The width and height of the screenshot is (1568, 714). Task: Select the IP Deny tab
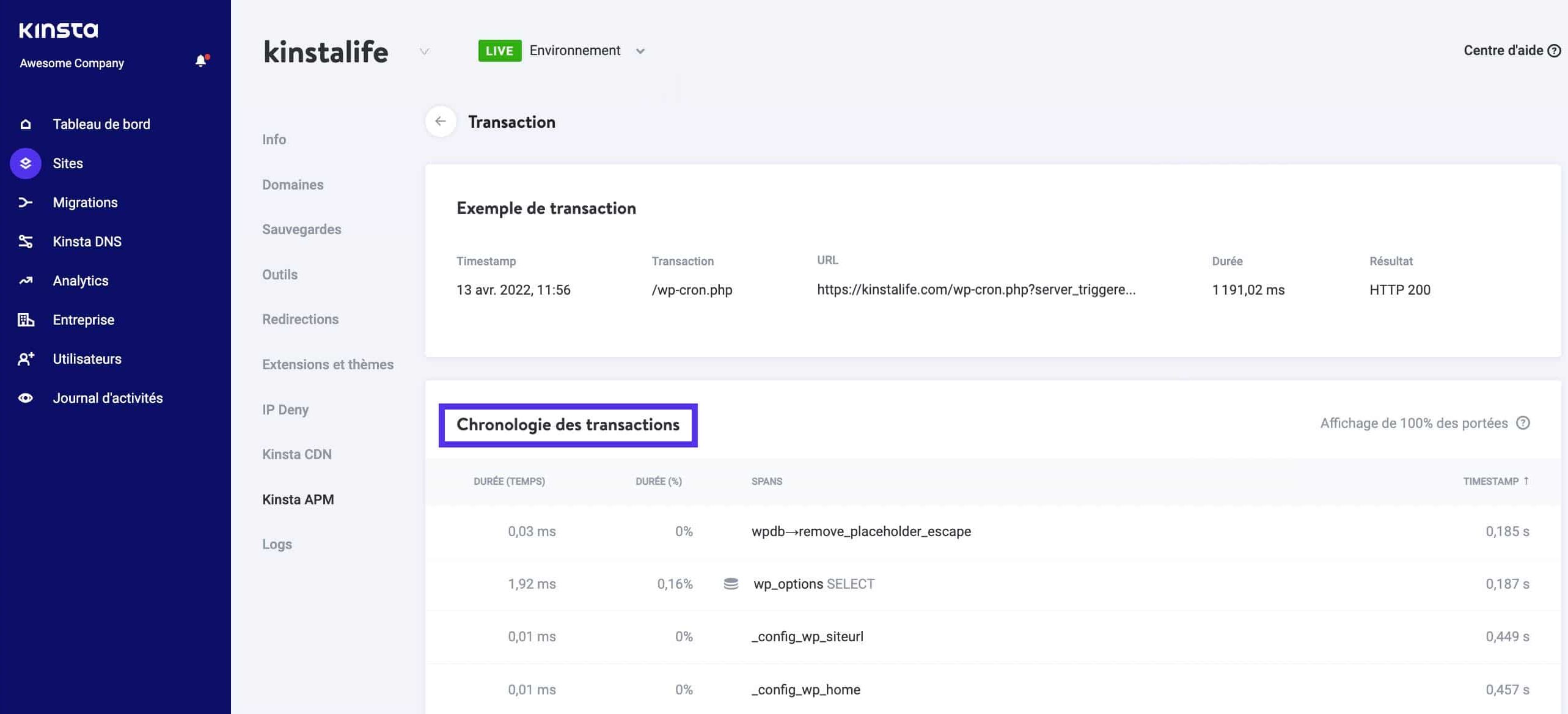[285, 410]
